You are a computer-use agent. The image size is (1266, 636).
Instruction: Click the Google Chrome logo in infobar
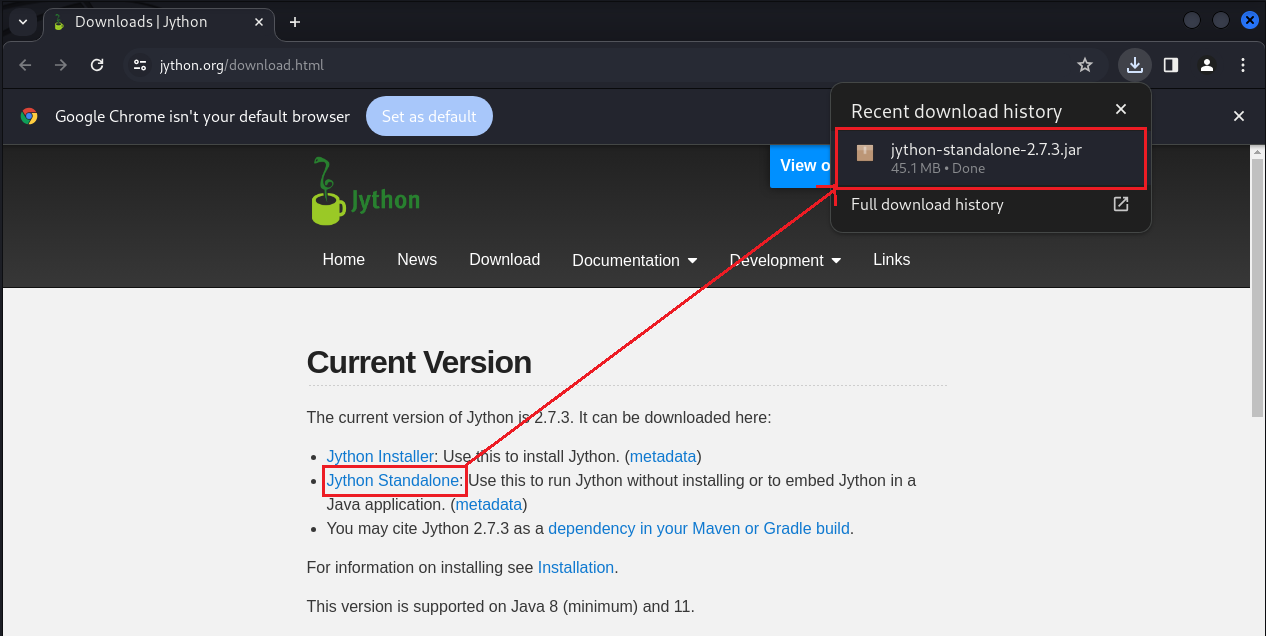click(29, 116)
